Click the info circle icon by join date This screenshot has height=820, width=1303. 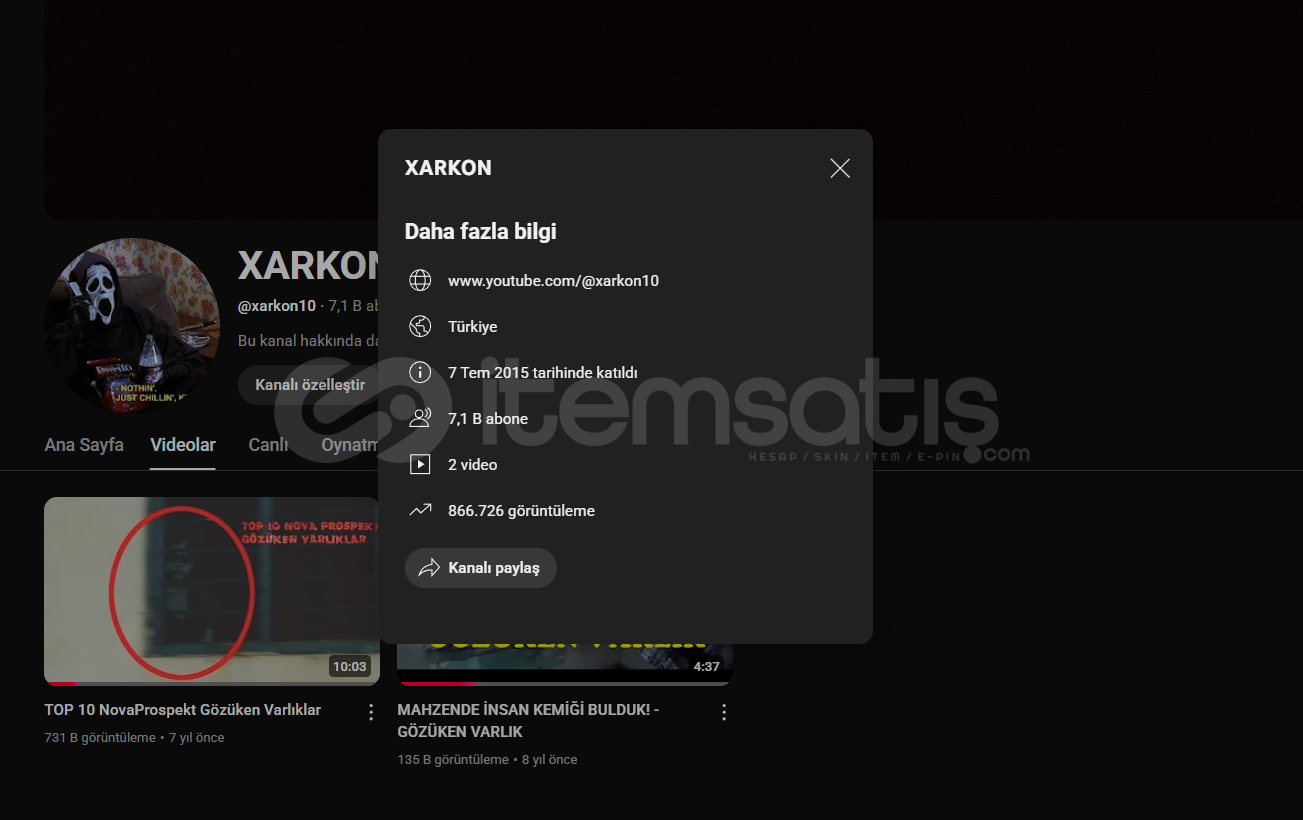coord(420,373)
